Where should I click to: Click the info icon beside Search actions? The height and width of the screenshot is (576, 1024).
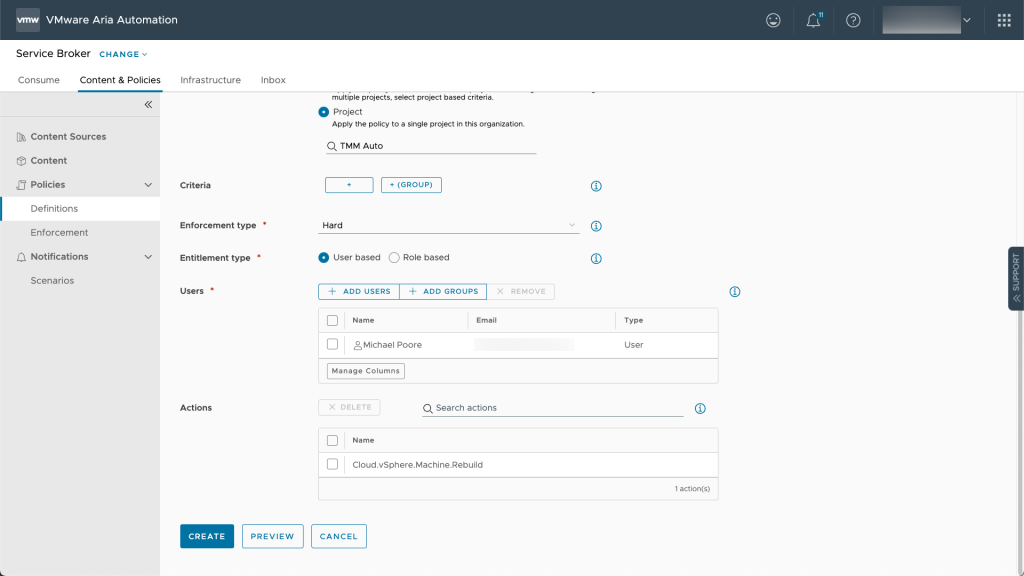(700, 408)
